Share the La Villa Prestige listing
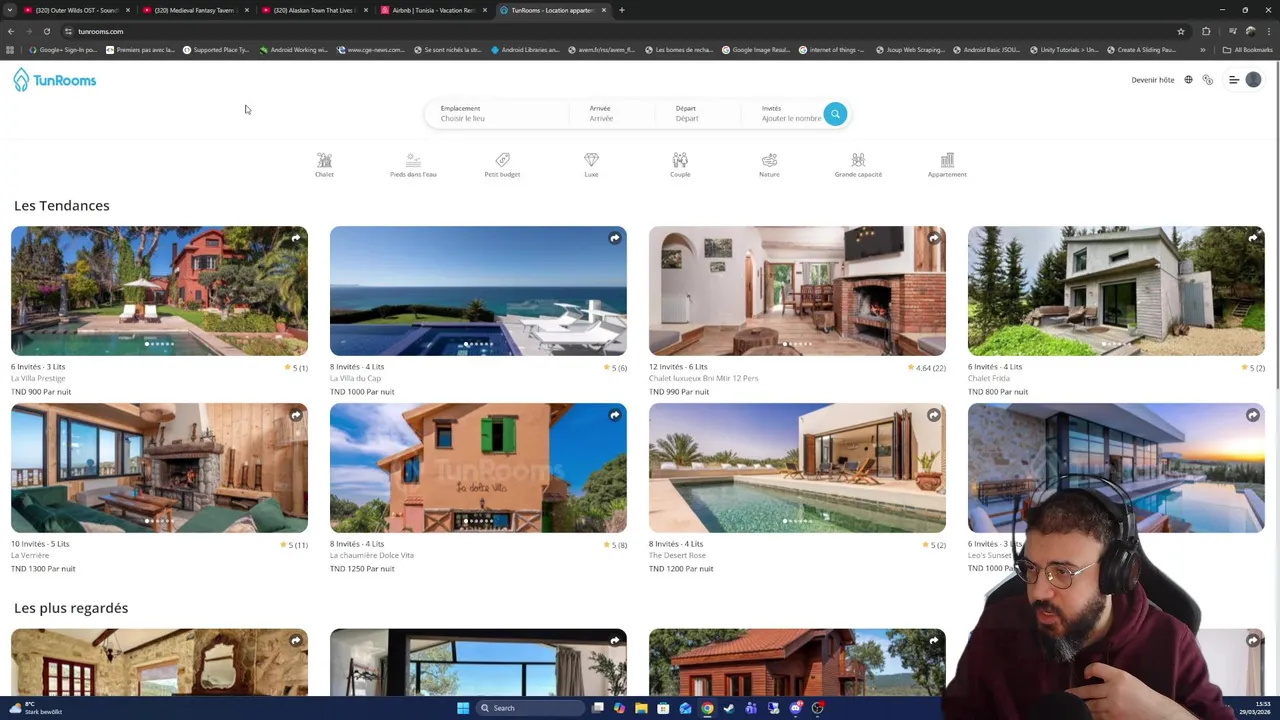Image resolution: width=1280 pixels, height=720 pixels. pyautogui.click(x=296, y=238)
